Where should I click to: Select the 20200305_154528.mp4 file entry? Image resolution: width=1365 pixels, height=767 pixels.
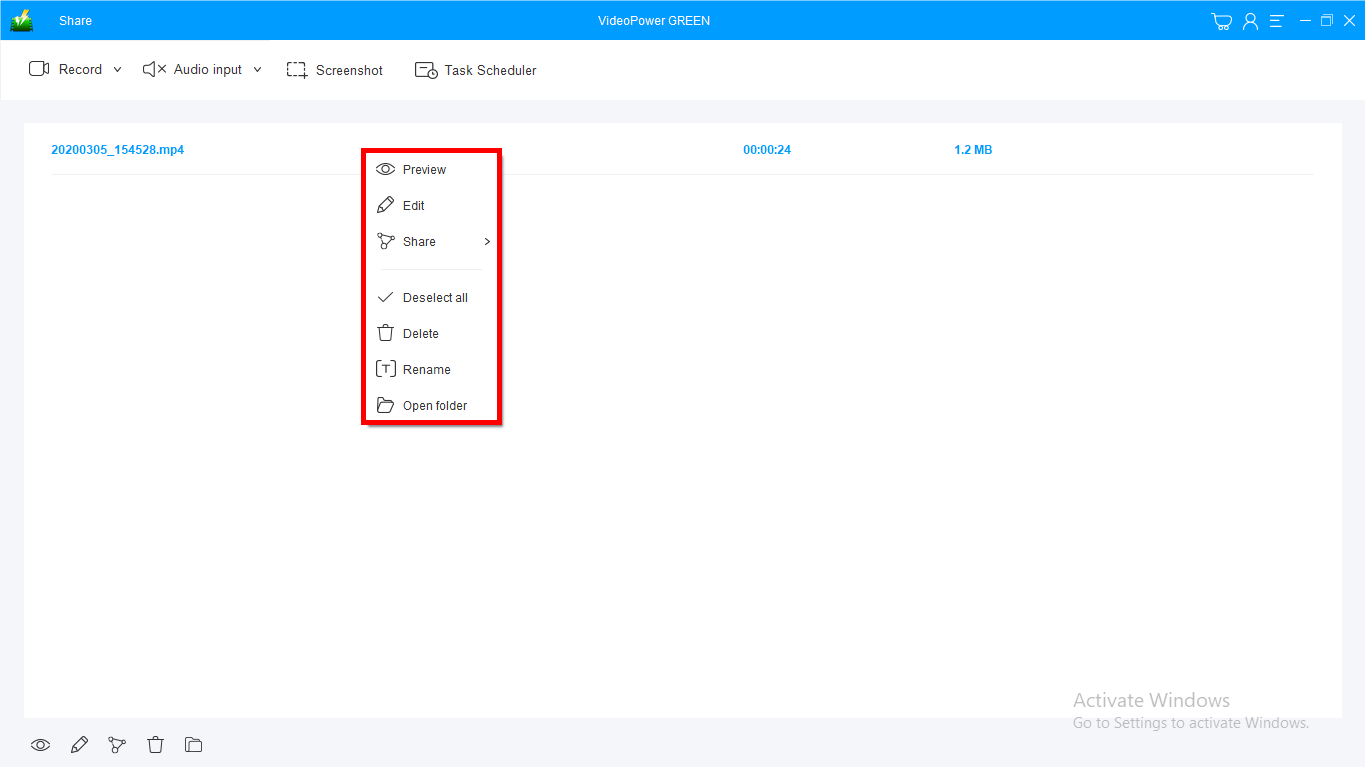(x=118, y=150)
